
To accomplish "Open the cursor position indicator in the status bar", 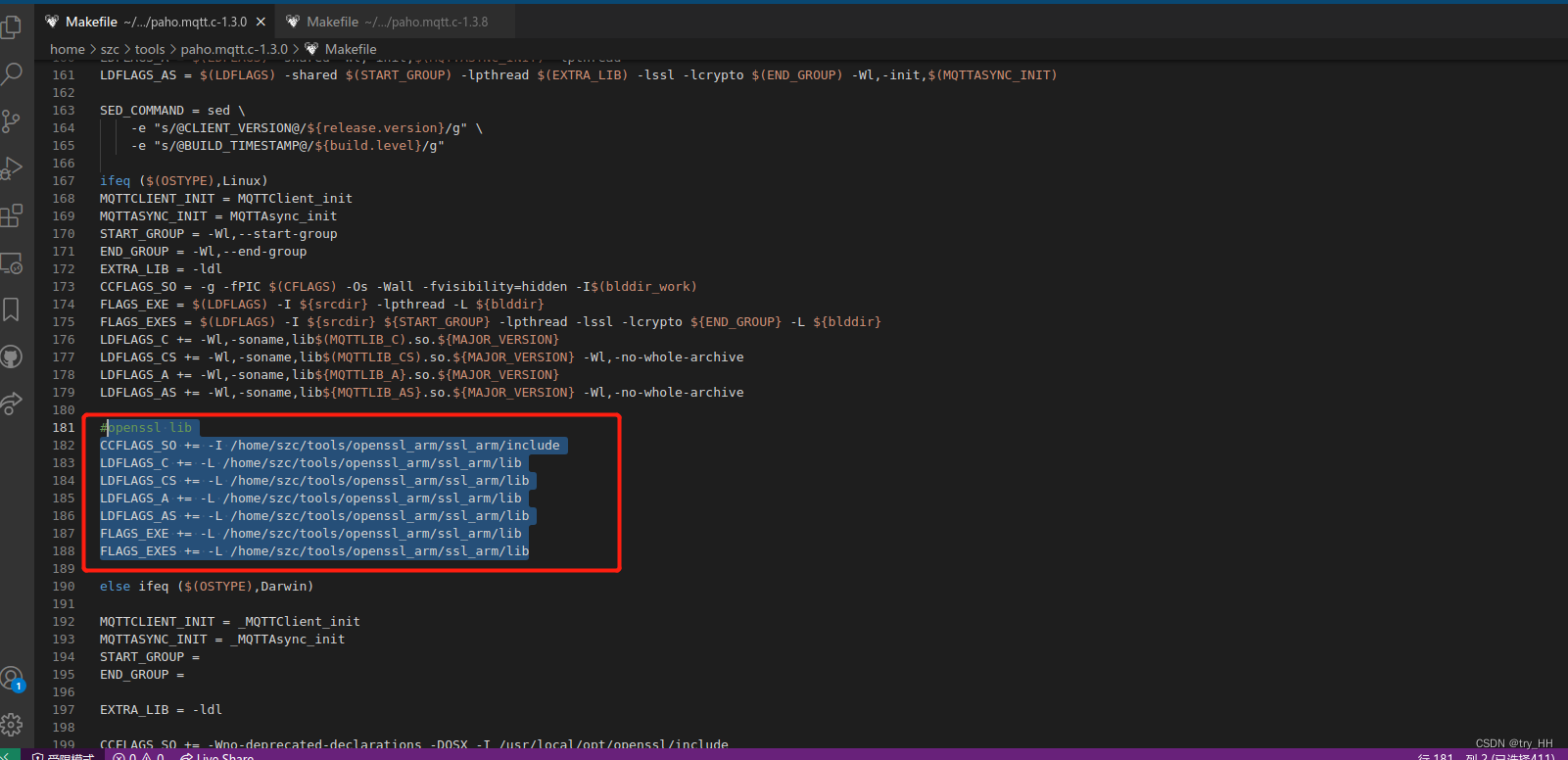I will (1485, 756).
